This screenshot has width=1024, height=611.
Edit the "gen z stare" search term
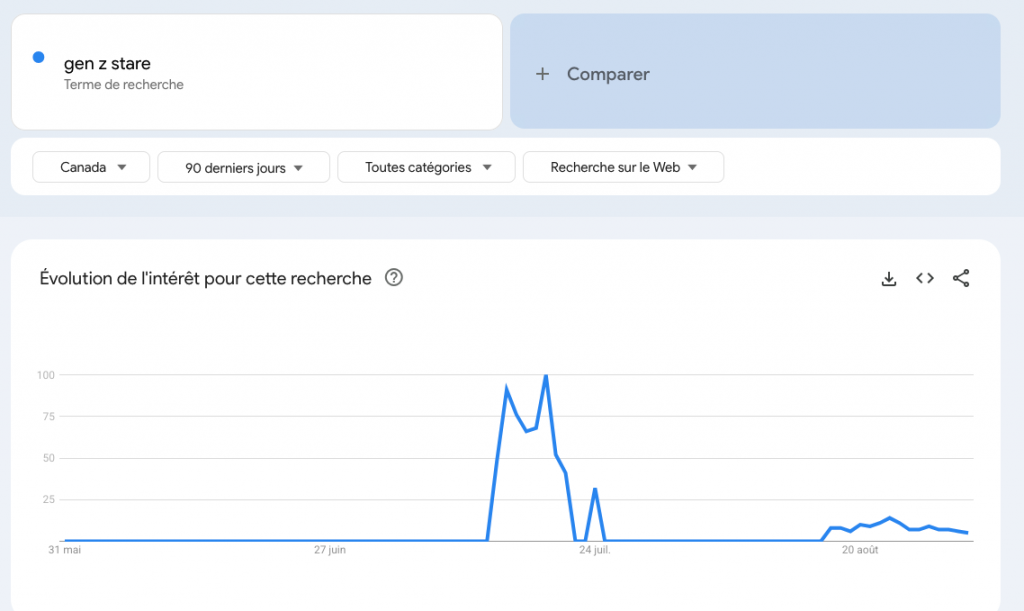(107, 65)
